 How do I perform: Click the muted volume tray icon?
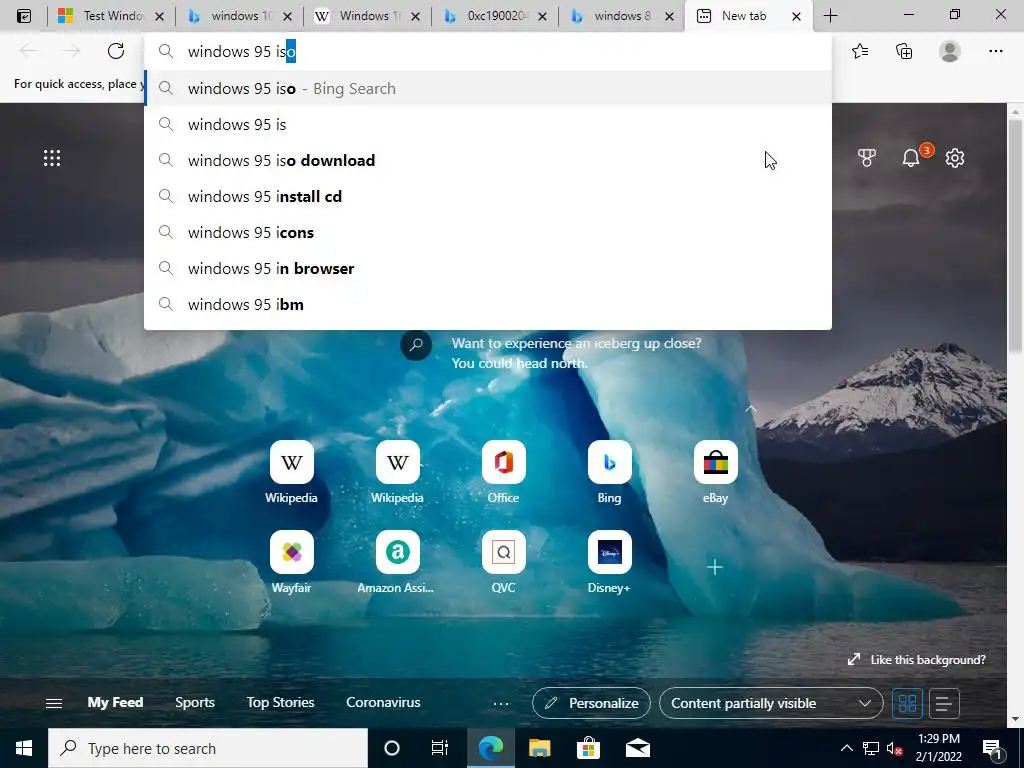tap(893, 748)
